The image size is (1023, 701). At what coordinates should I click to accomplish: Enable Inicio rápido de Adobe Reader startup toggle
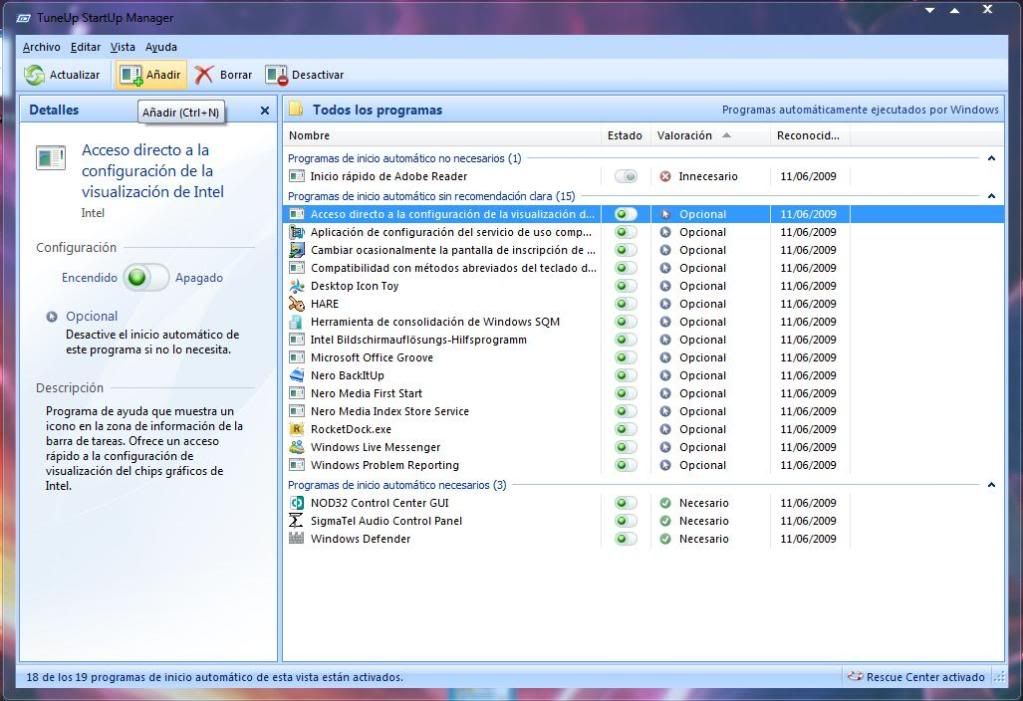(626, 176)
